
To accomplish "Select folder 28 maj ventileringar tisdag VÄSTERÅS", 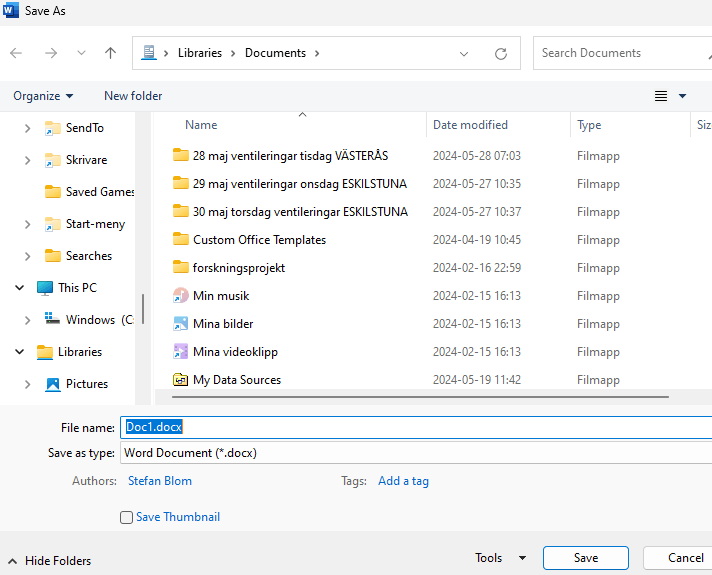I will point(290,156).
